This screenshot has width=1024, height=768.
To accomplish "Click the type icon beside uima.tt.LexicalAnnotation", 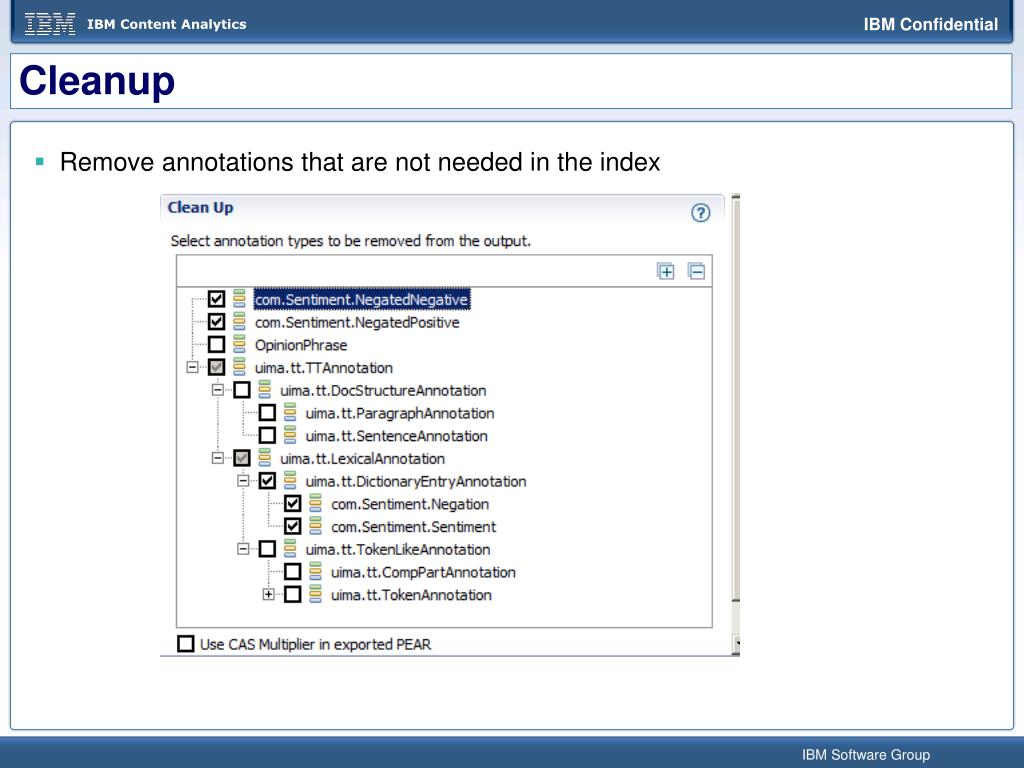I will [264, 458].
